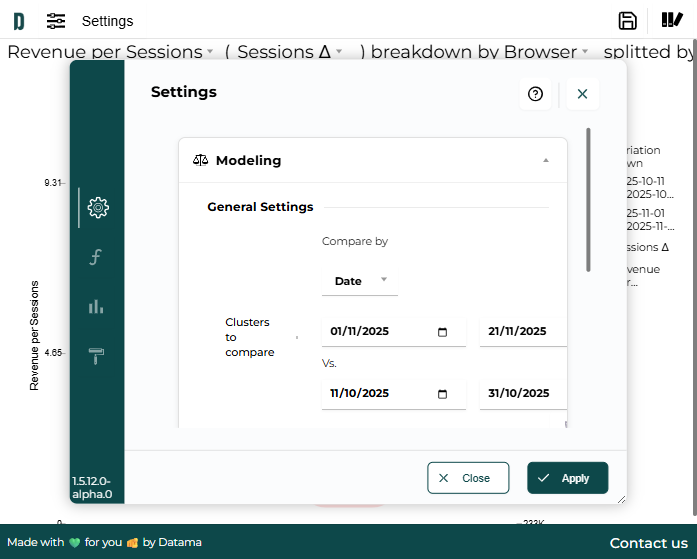Image resolution: width=697 pixels, height=559 pixels.
Task: Switch to the bar chart sidebar tab
Action: tap(96, 307)
